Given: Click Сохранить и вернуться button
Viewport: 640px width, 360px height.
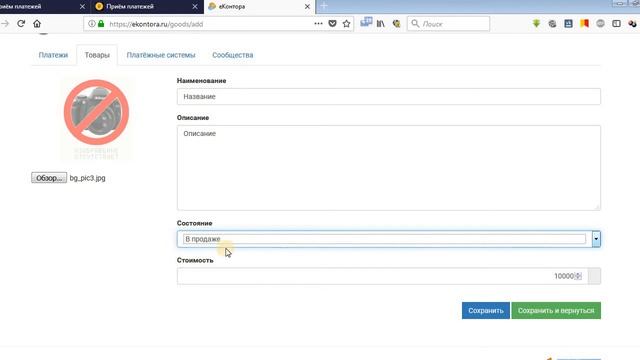Looking at the screenshot, I should [556, 311].
